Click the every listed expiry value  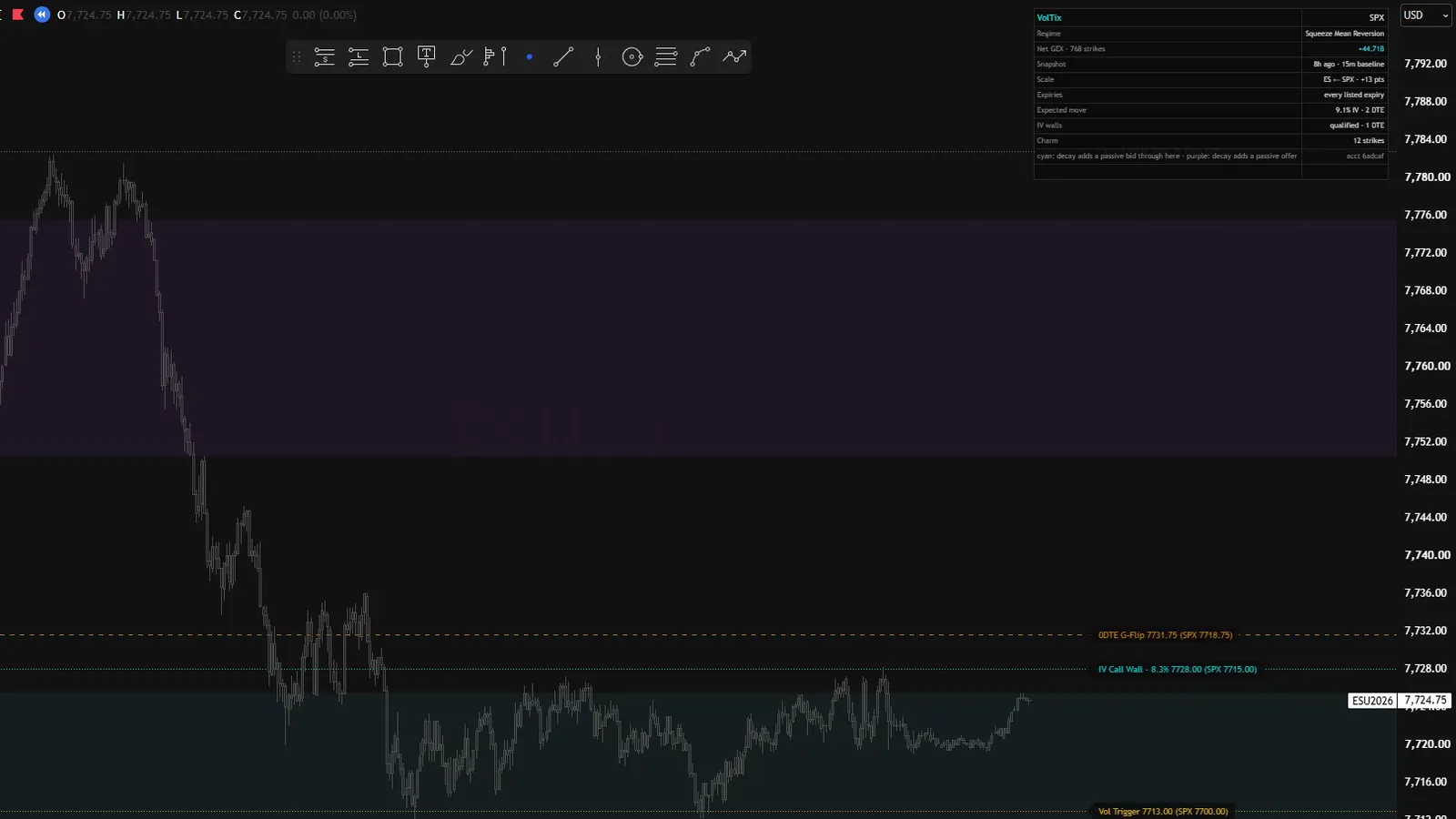pyautogui.click(x=1353, y=95)
